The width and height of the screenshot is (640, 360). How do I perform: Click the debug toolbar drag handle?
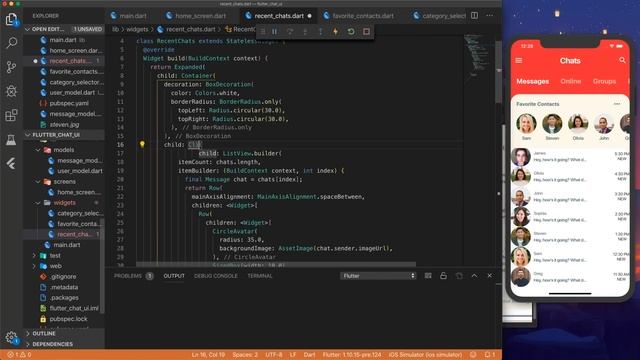(263, 31)
